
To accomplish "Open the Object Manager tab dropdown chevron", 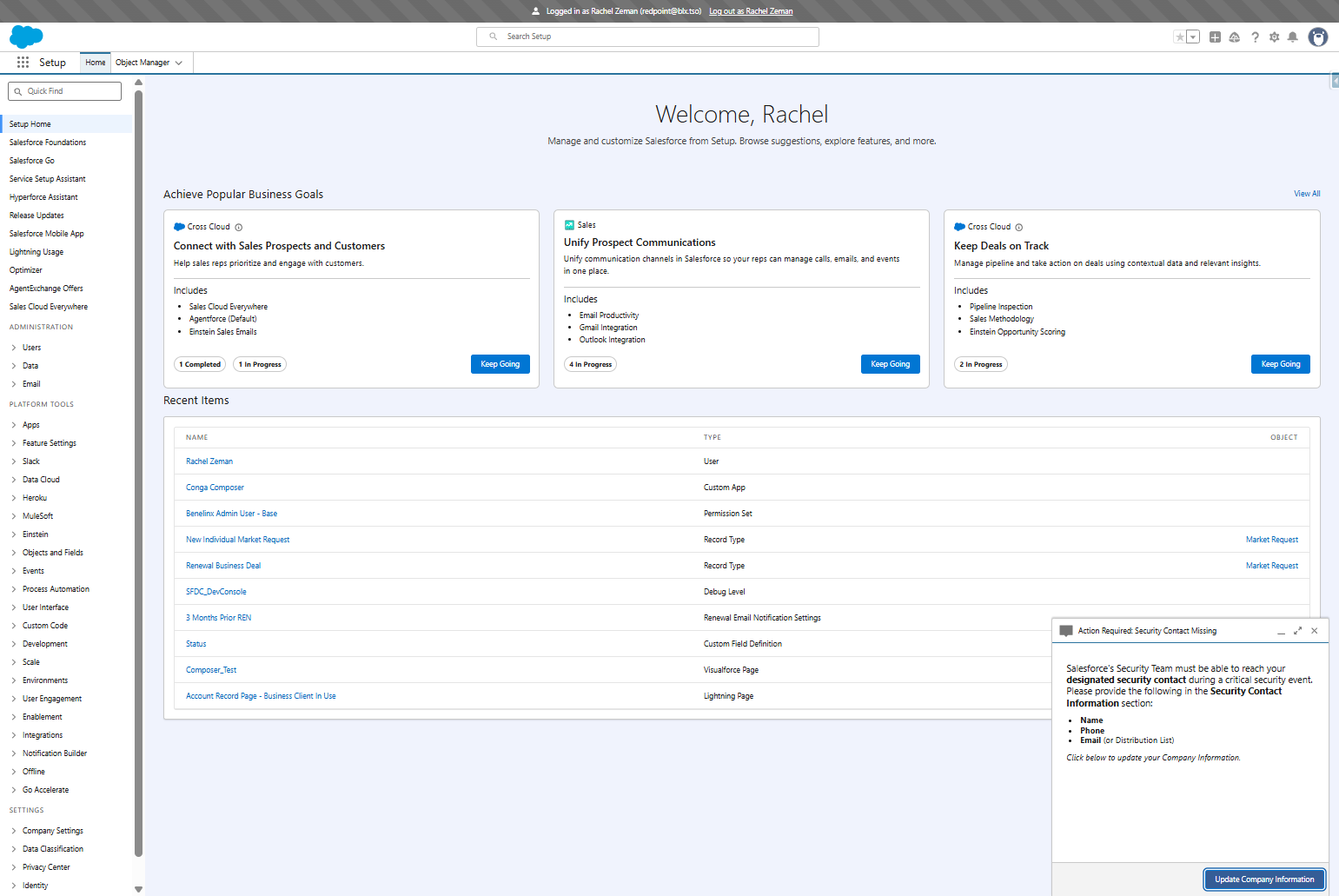I will [x=179, y=63].
